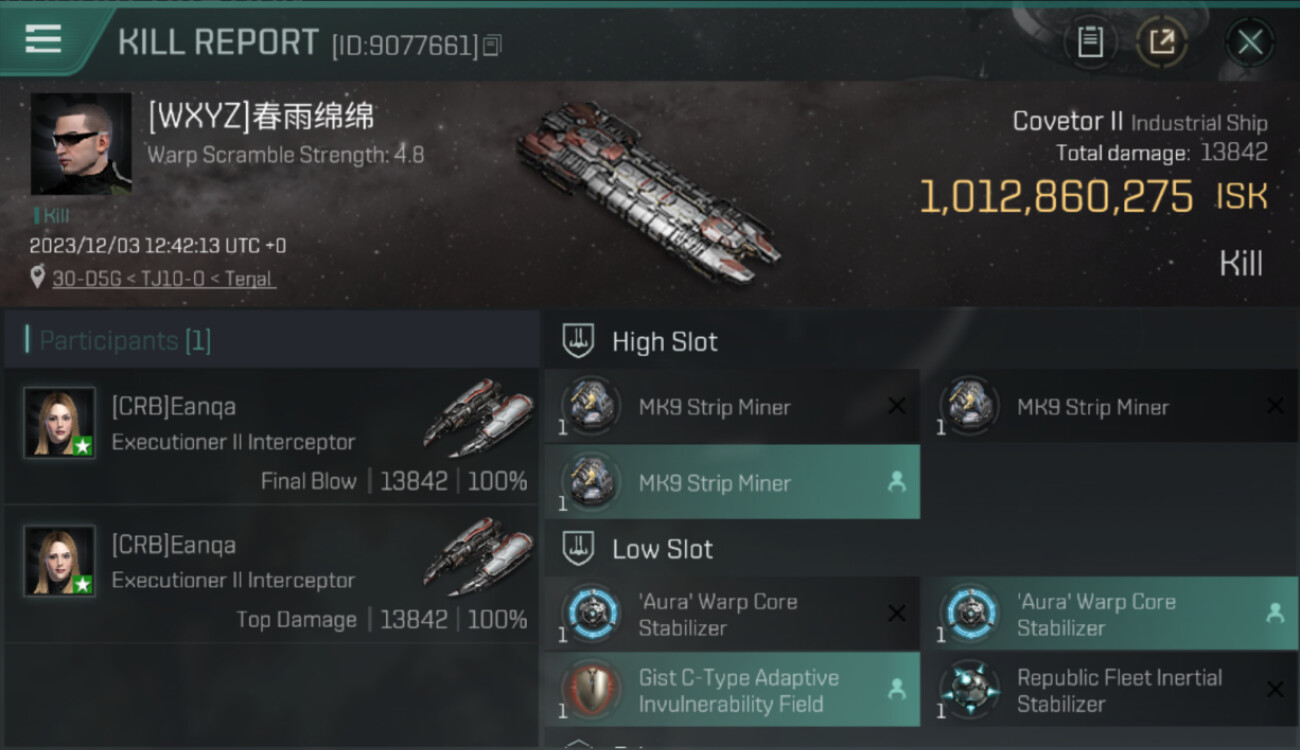
Task: Share the kill report externally
Action: pos(1162,42)
